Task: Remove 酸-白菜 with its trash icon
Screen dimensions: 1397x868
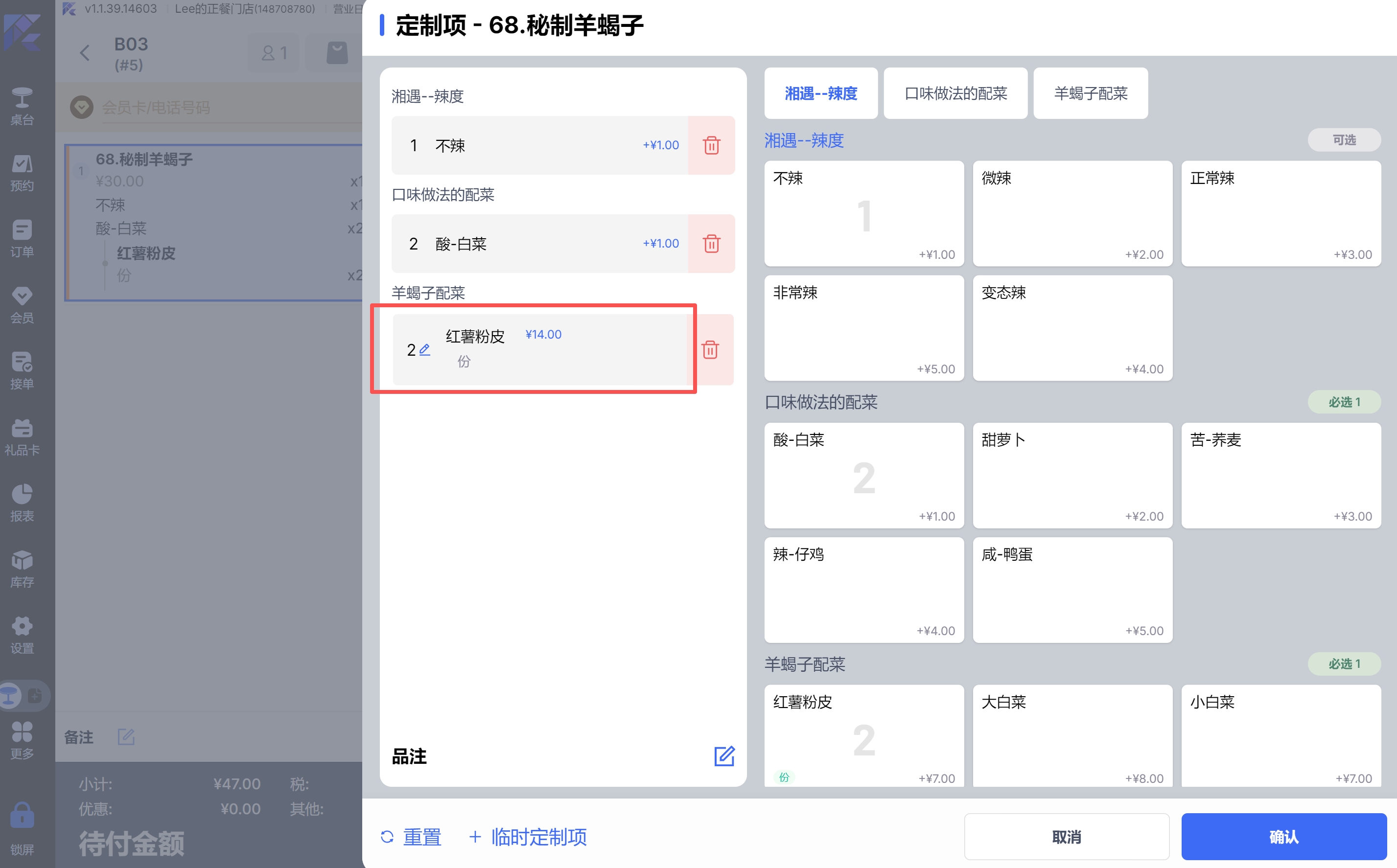Action: [711, 243]
